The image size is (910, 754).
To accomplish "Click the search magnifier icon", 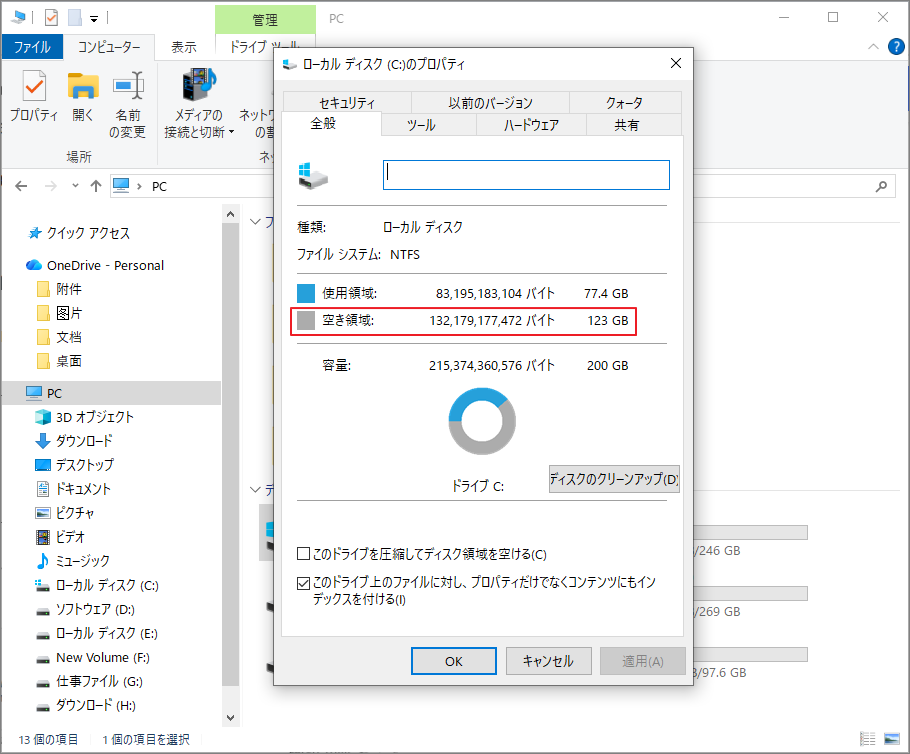I will point(881,186).
